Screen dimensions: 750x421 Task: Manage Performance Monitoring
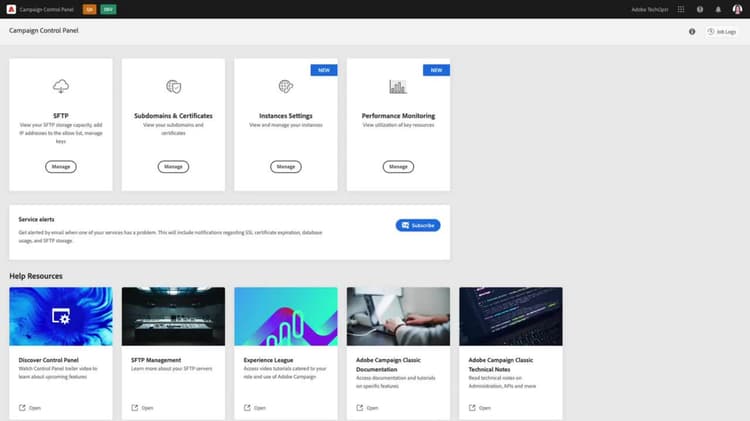[398, 166]
